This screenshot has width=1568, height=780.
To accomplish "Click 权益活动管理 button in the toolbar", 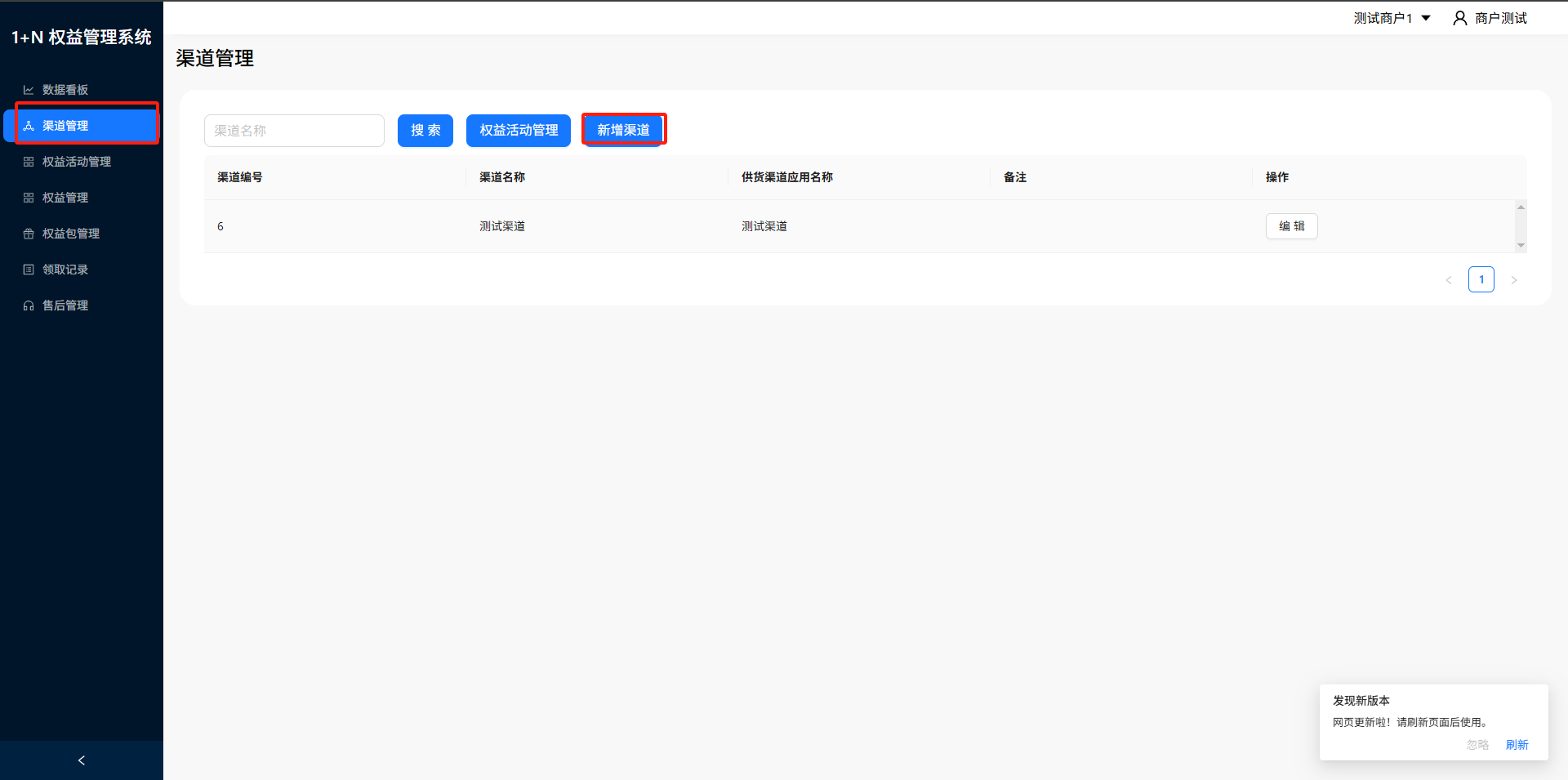I will 519,131.
